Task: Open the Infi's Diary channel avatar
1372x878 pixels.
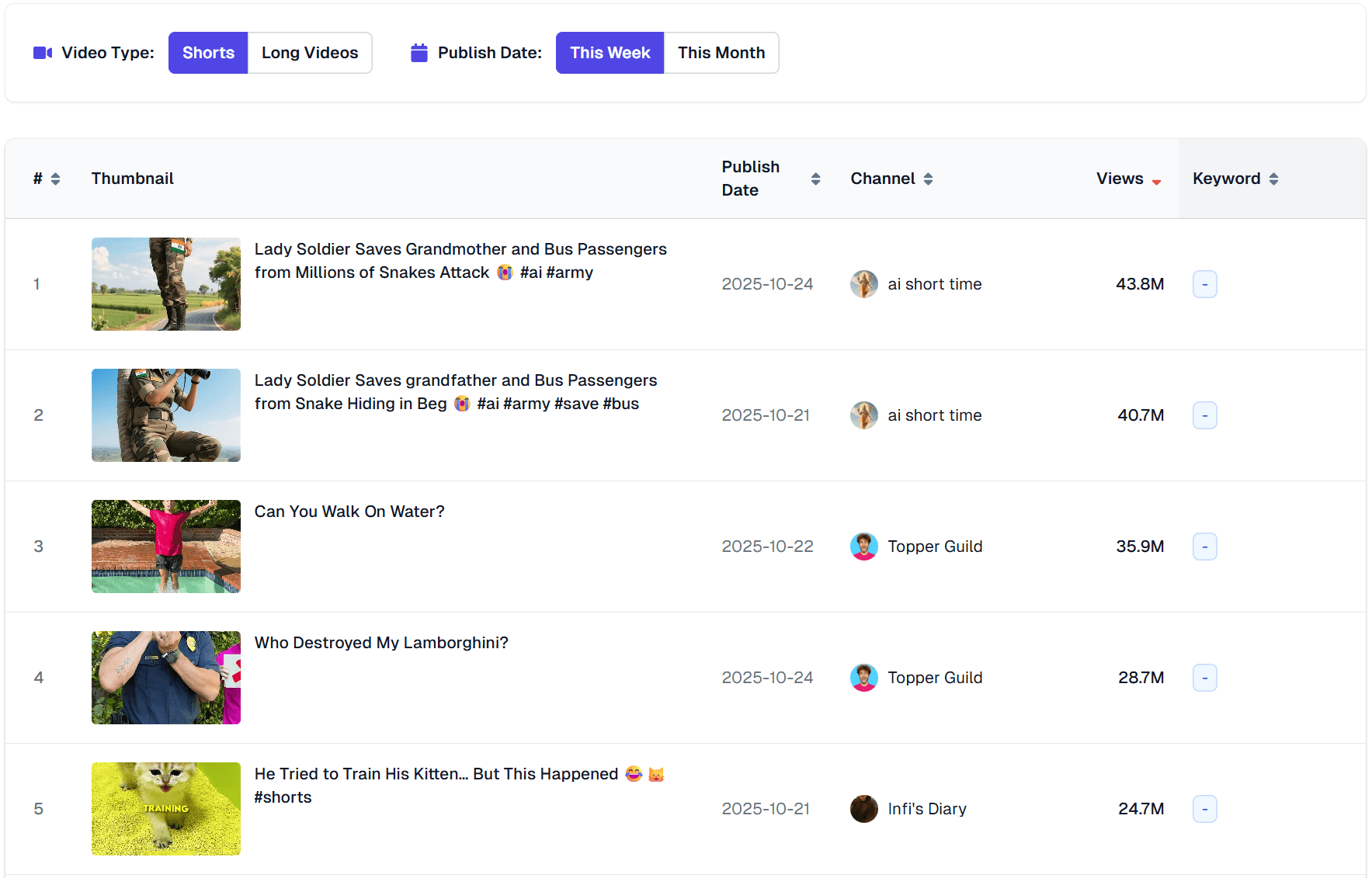Action: pyautogui.click(x=863, y=808)
